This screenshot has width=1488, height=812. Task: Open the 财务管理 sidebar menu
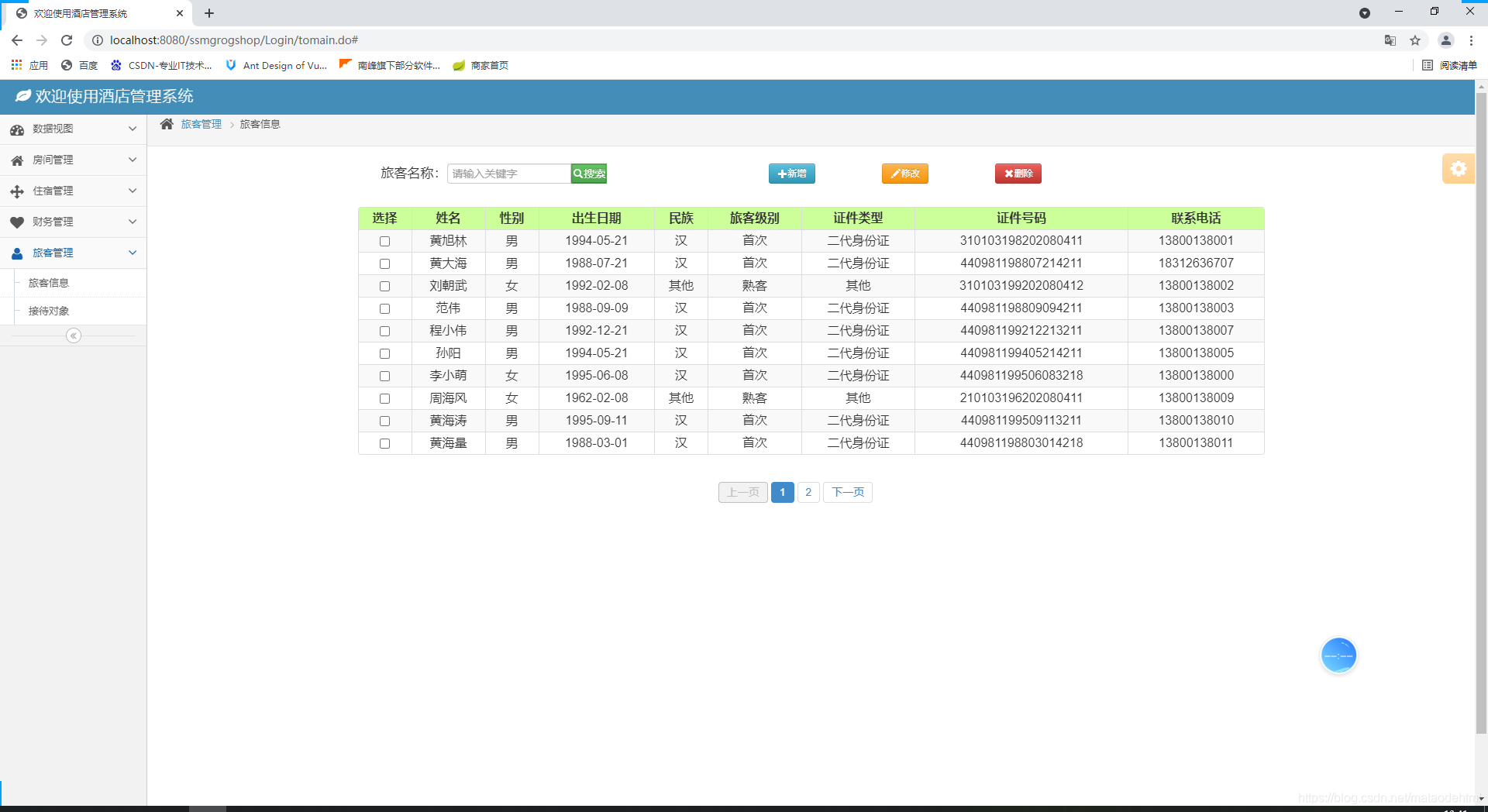click(73, 222)
